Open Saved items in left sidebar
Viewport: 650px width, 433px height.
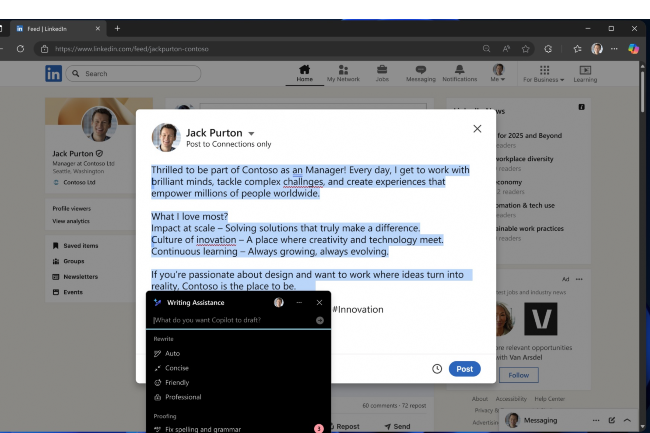tap(81, 245)
